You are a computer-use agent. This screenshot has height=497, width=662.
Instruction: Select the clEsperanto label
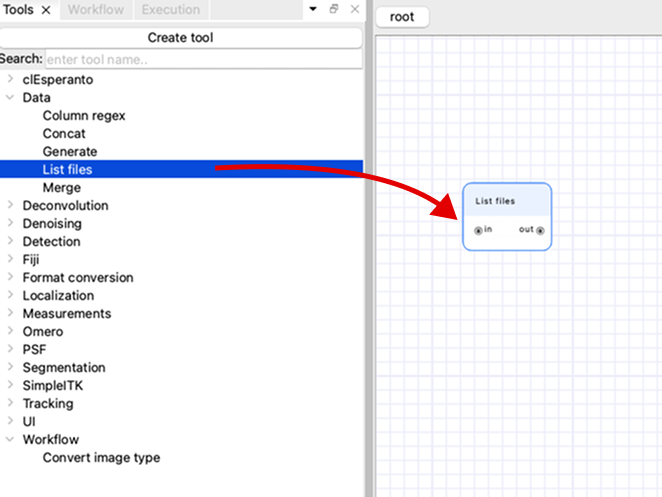[x=58, y=79]
